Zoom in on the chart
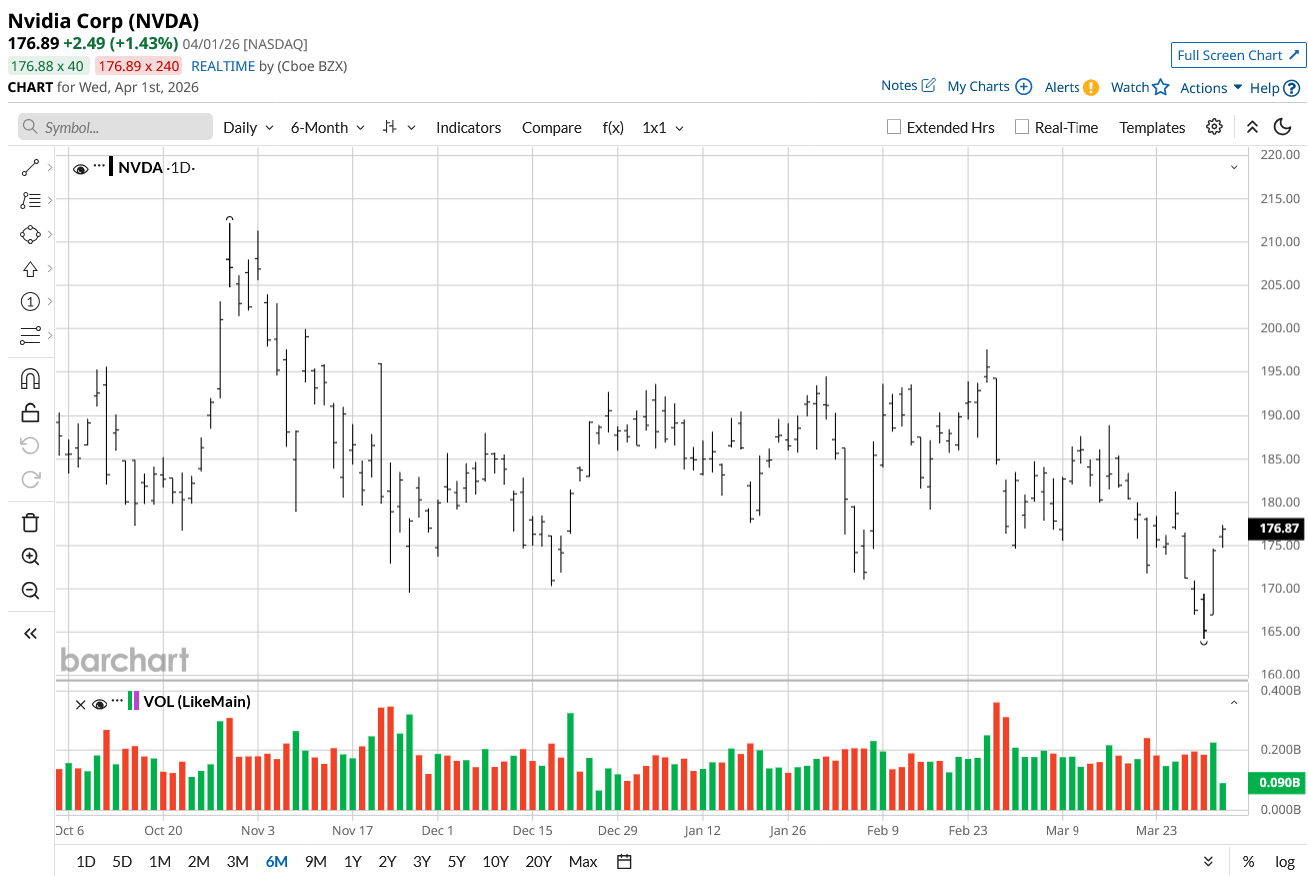The image size is (1308, 876). (30, 557)
